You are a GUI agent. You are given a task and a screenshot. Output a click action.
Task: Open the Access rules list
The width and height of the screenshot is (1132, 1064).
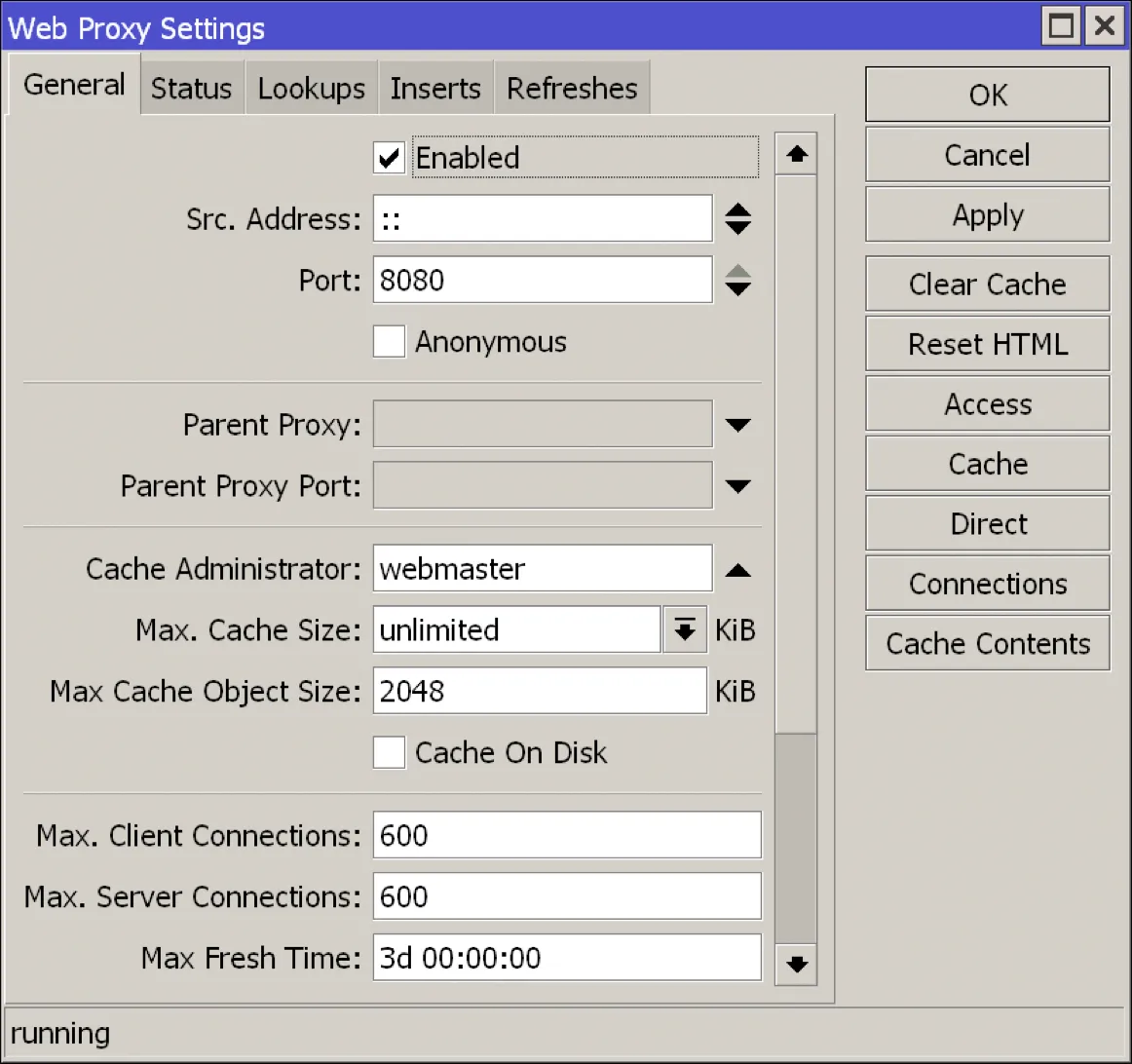point(988,403)
